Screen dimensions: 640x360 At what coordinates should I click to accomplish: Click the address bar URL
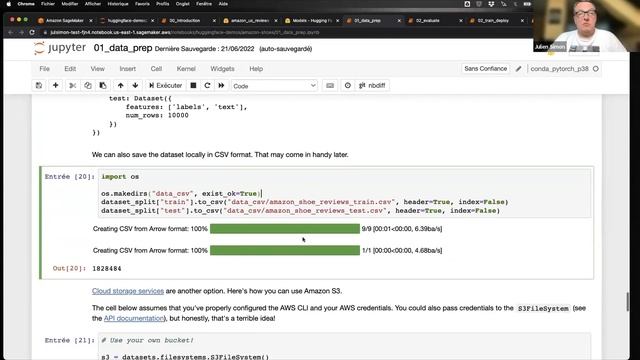pos(184,32)
